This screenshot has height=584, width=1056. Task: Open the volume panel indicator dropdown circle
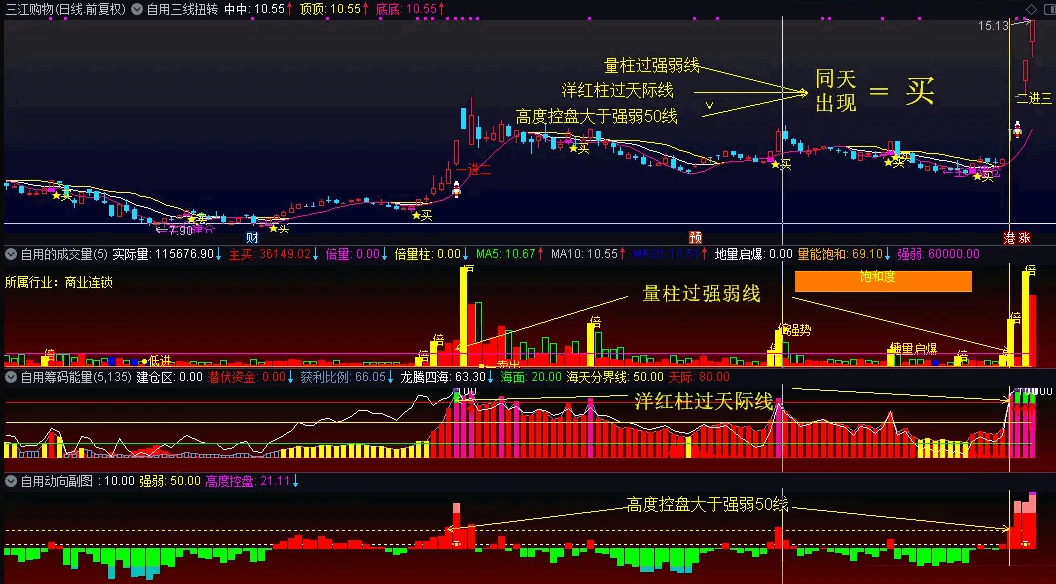(x=11, y=254)
